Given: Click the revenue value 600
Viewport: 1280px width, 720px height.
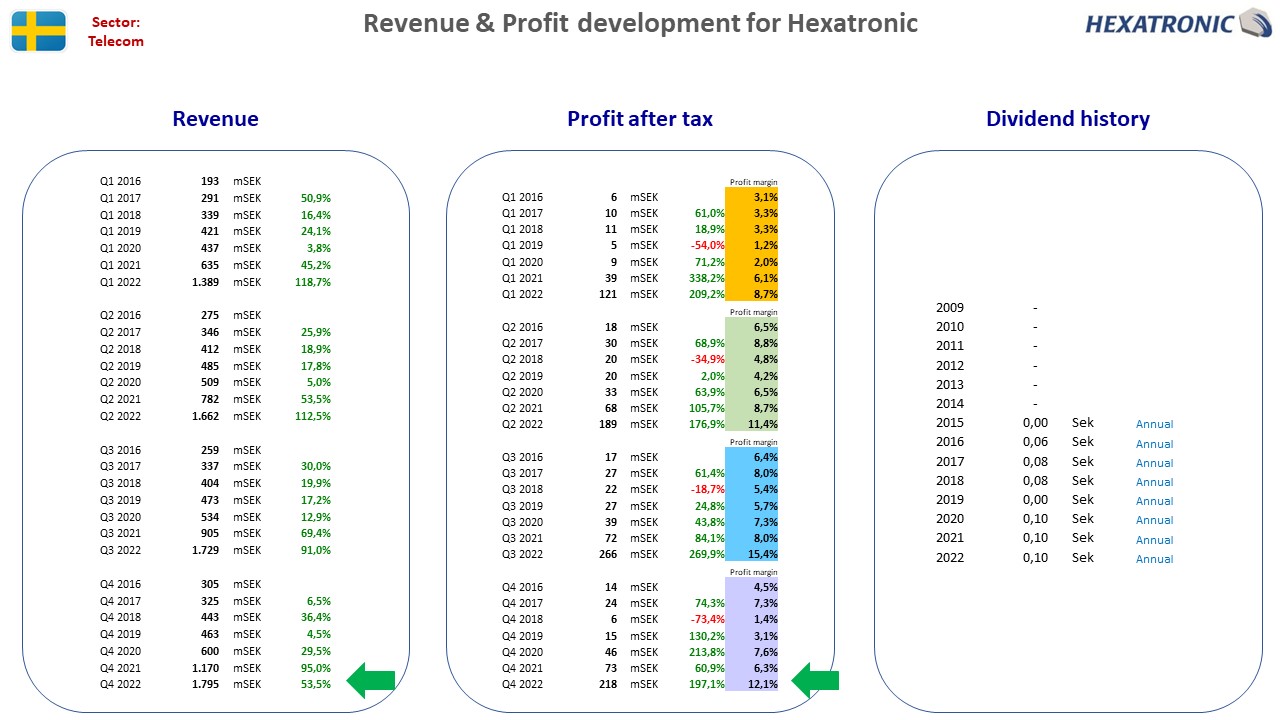Looking at the screenshot, I should tap(210, 650).
